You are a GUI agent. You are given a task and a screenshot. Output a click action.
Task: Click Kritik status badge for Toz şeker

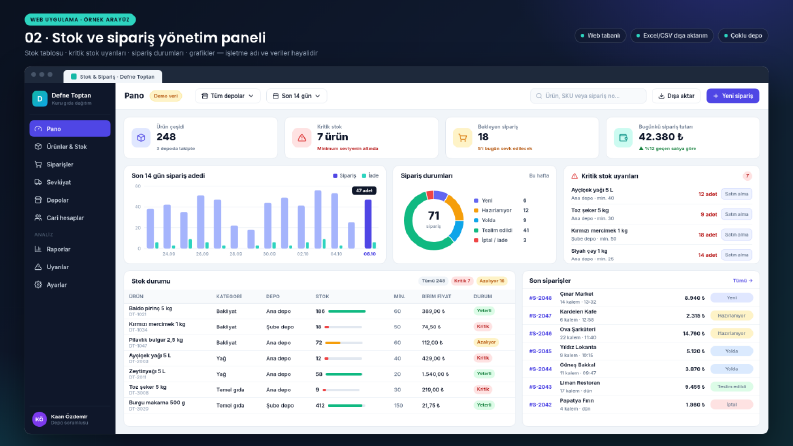(483, 389)
